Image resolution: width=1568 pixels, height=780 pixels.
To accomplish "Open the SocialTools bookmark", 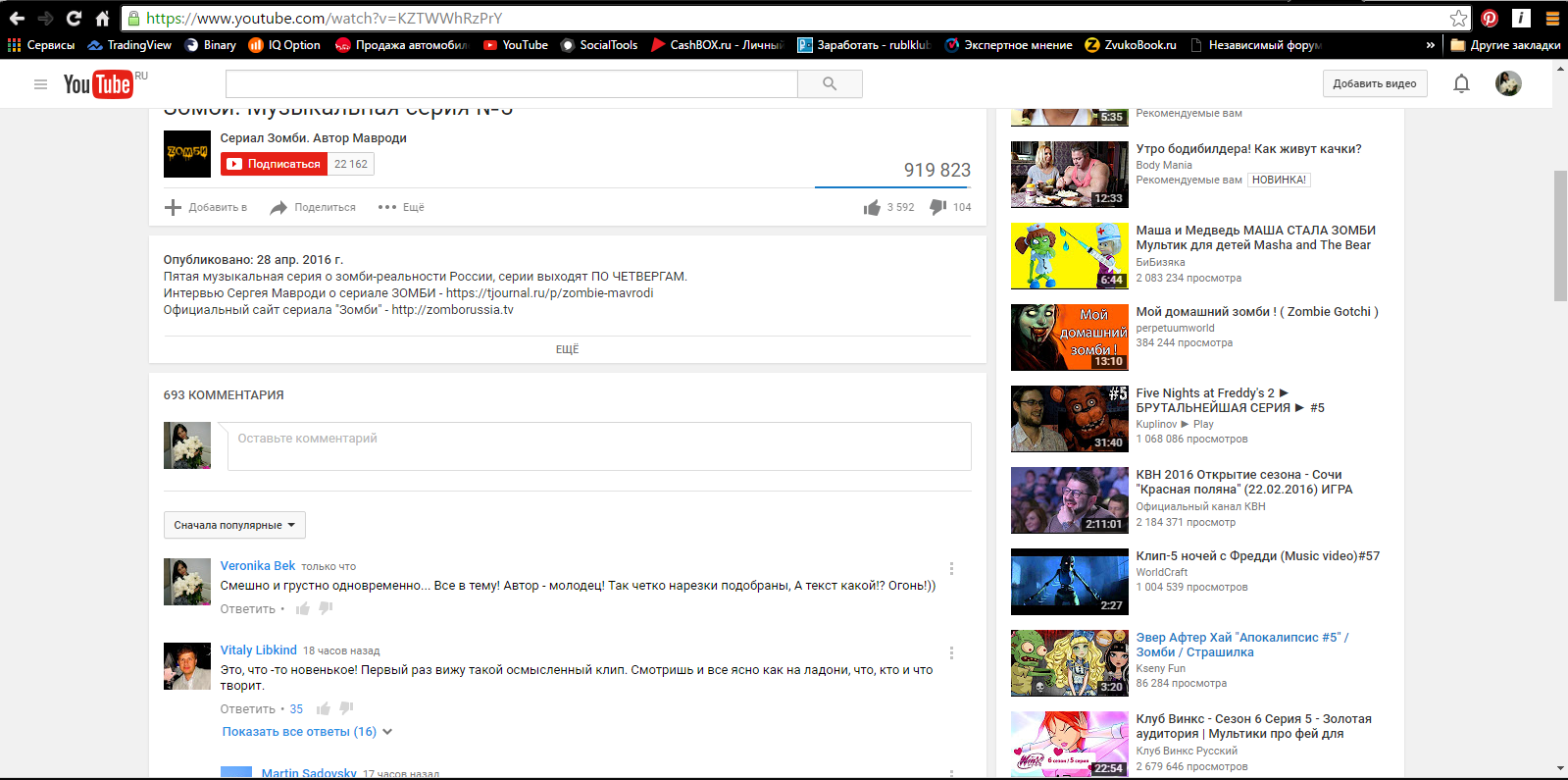I will click(599, 45).
